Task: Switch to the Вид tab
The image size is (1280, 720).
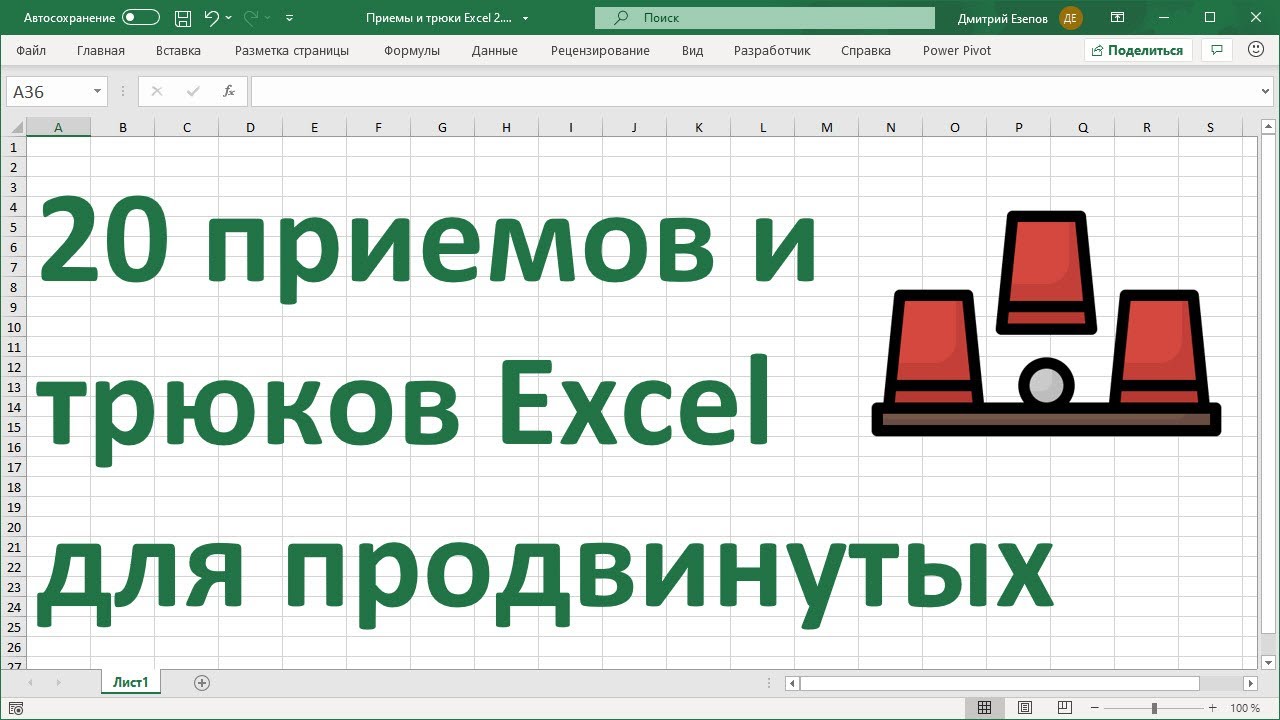Action: [x=693, y=50]
